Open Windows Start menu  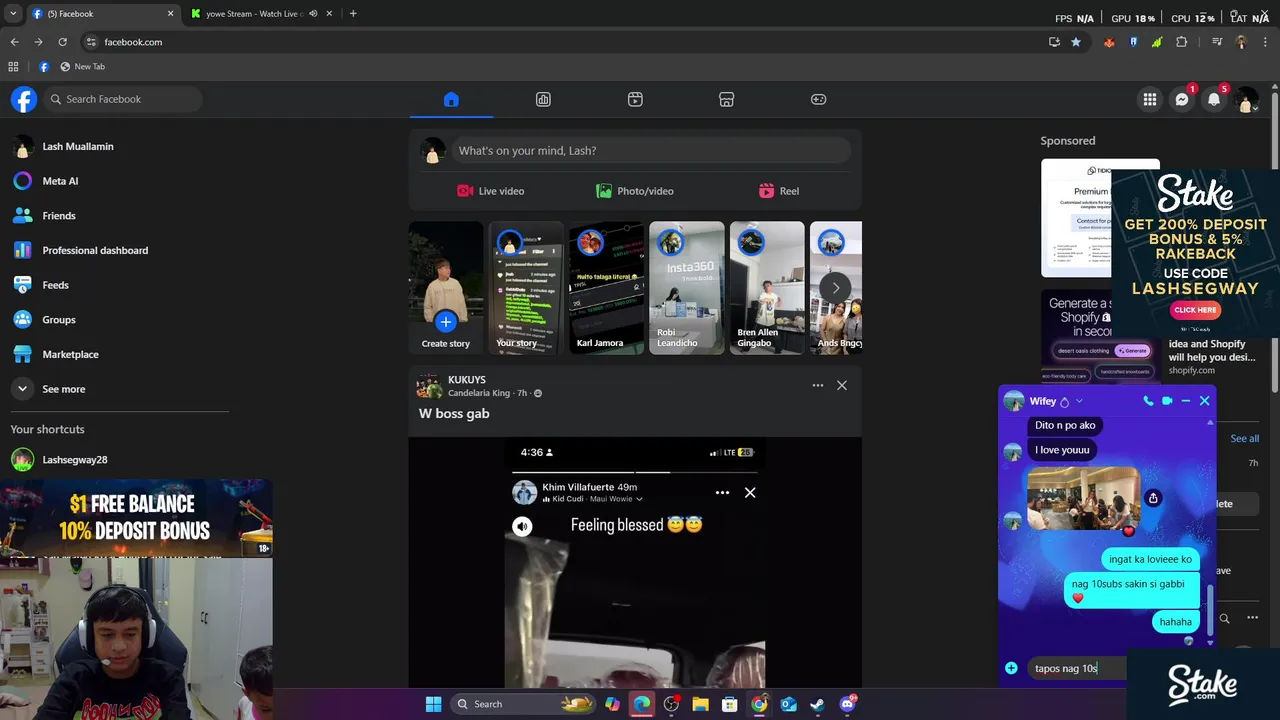(x=433, y=704)
